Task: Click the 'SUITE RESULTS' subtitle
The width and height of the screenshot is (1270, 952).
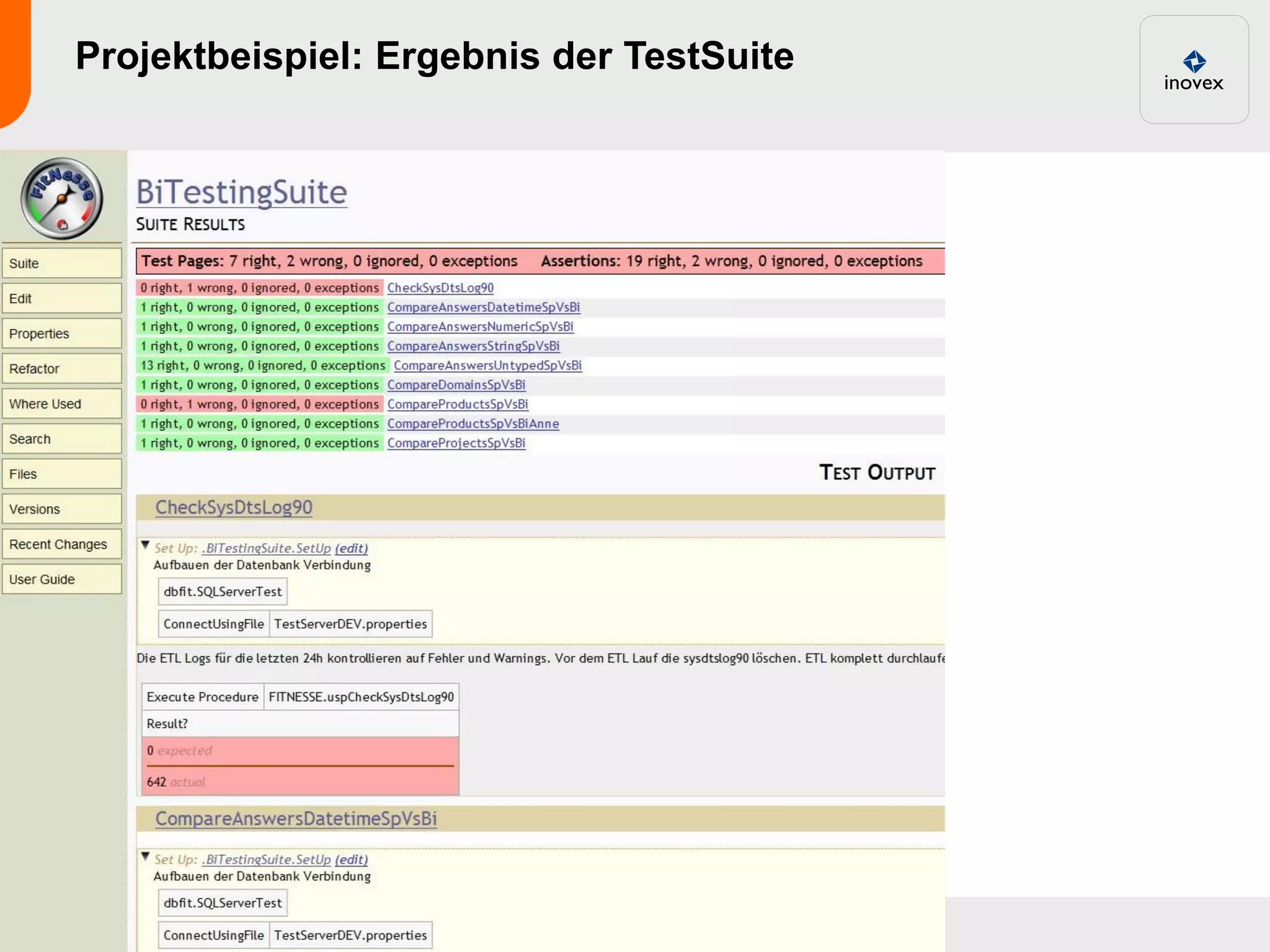Action: [190, 224]
